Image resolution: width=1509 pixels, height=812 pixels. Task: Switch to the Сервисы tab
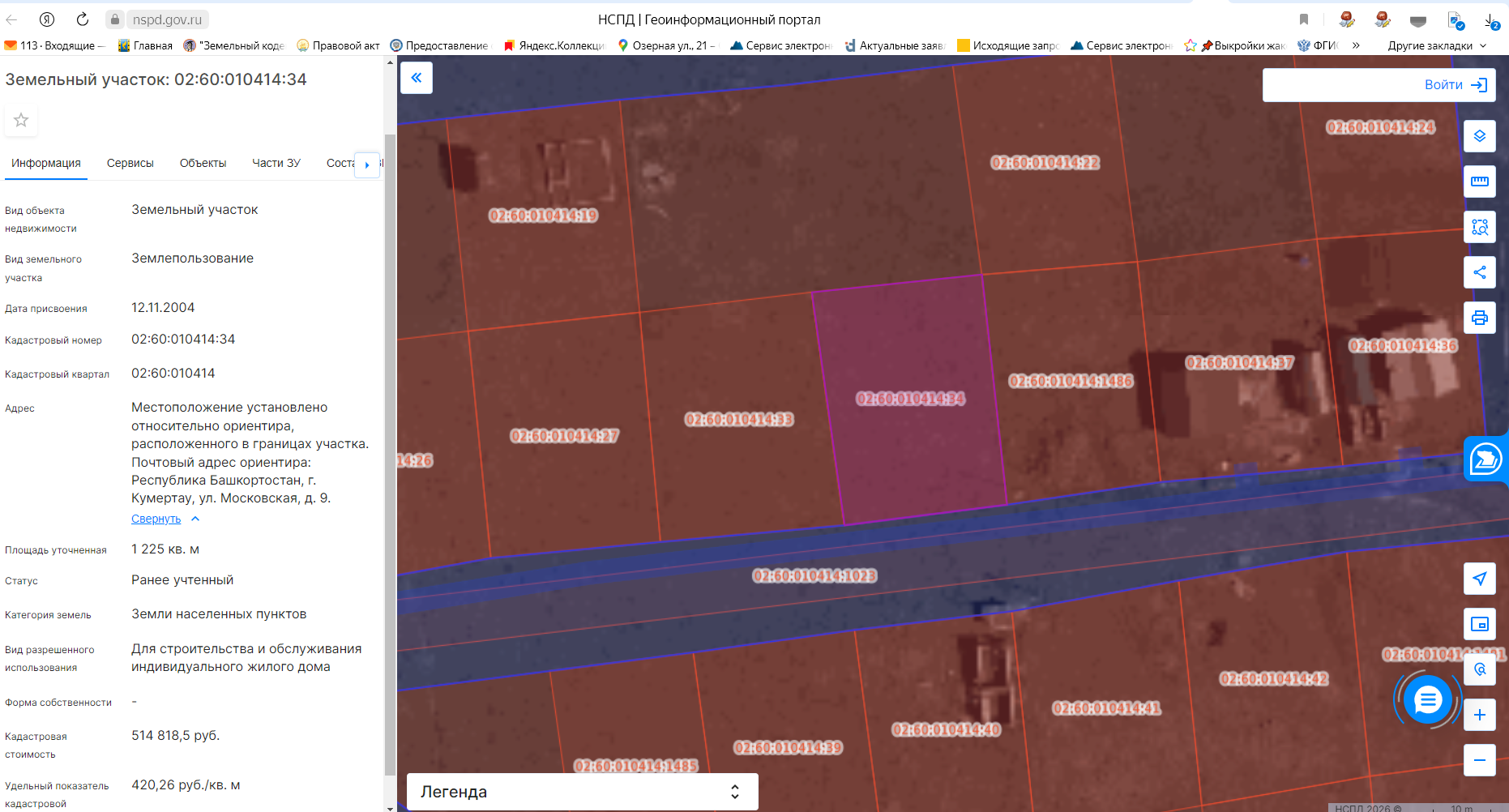click(x=130, y=163)
